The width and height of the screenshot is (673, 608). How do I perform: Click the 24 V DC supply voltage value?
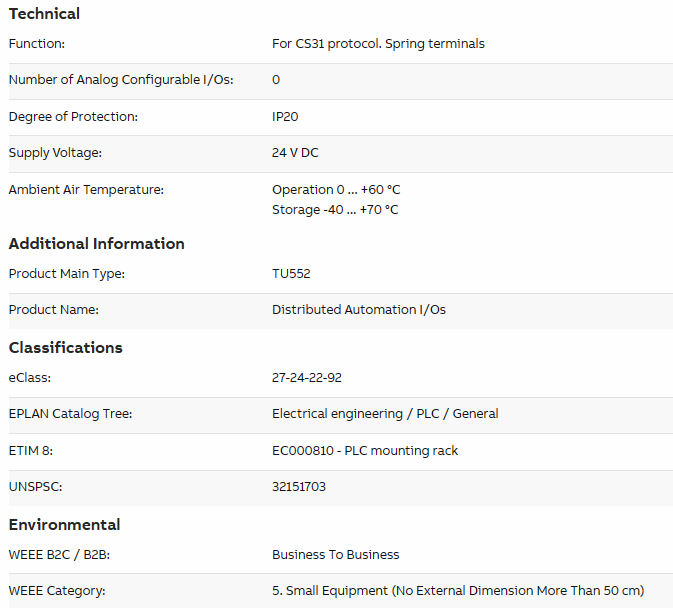295,153
